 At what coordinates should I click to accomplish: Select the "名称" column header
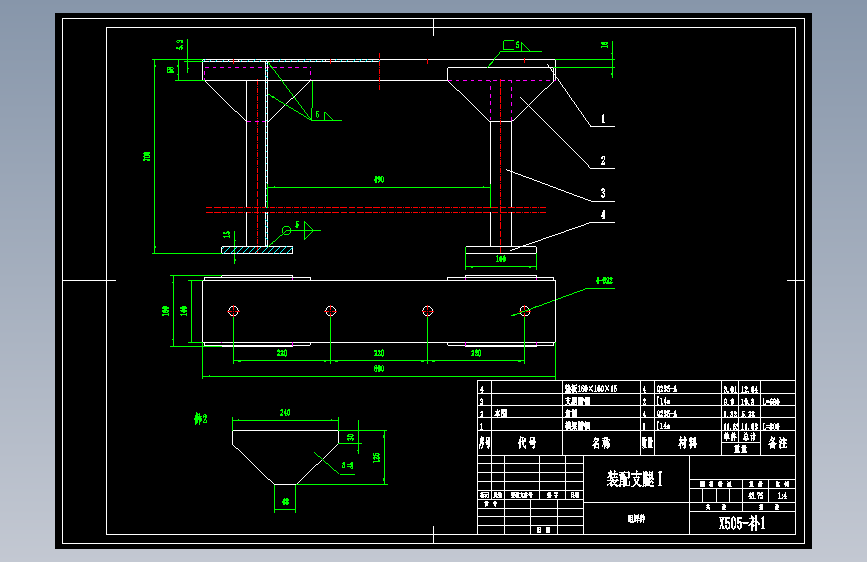(x=601, y=443)
